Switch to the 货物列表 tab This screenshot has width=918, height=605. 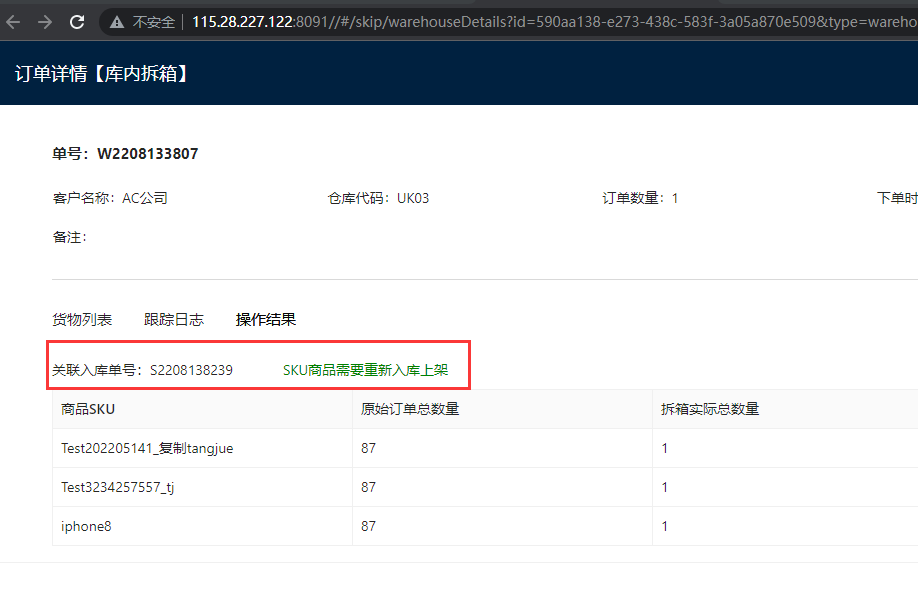[x=82, y=320]
